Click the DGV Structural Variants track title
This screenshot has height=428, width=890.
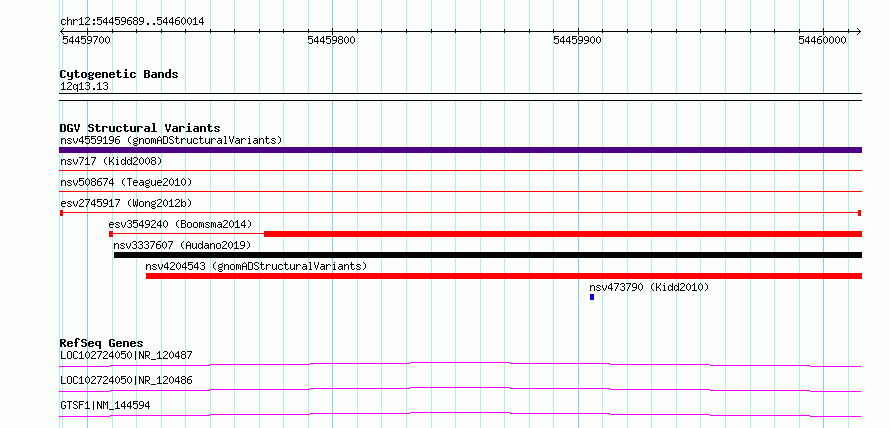pyautogui.click(x=140, y=128)
